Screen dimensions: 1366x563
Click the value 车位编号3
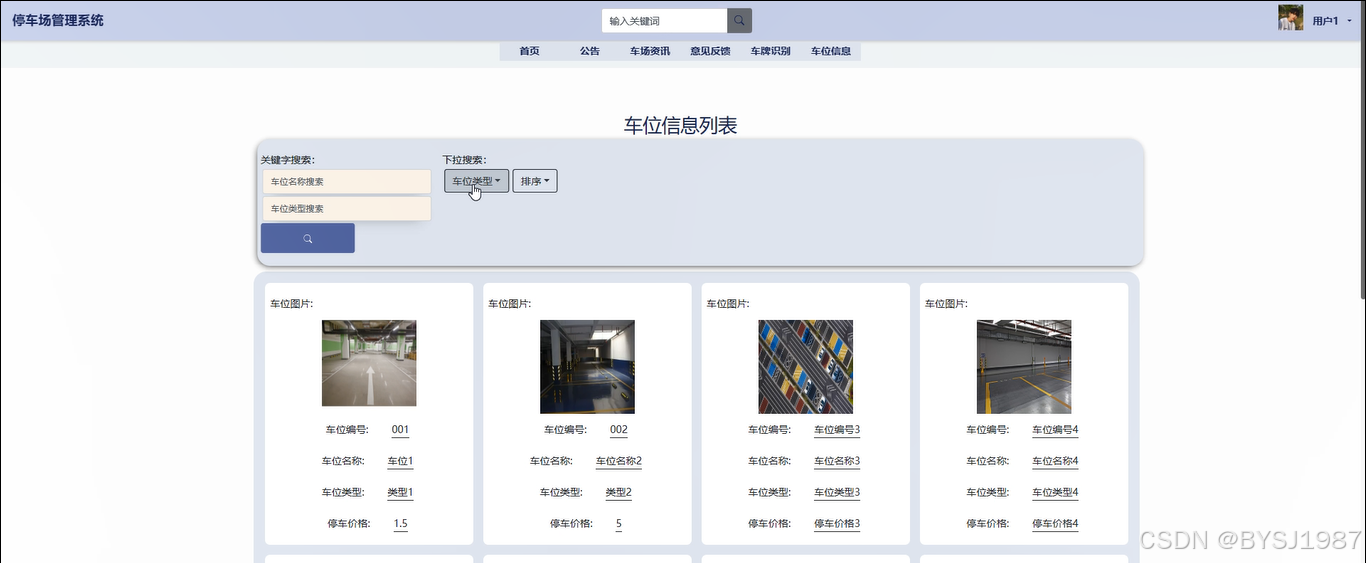(837, 430)
